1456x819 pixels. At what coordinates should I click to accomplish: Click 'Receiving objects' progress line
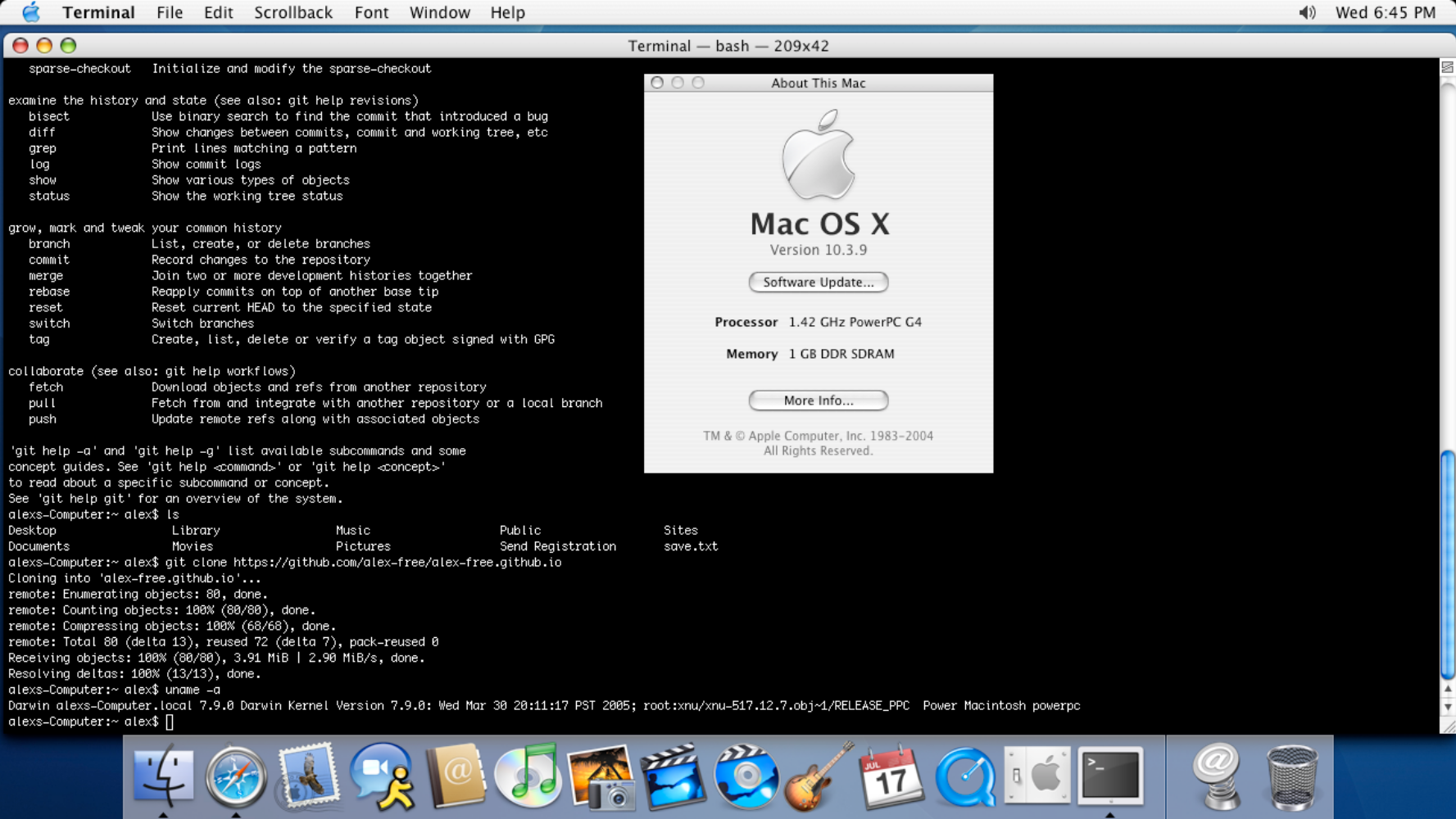click(216, 658)
